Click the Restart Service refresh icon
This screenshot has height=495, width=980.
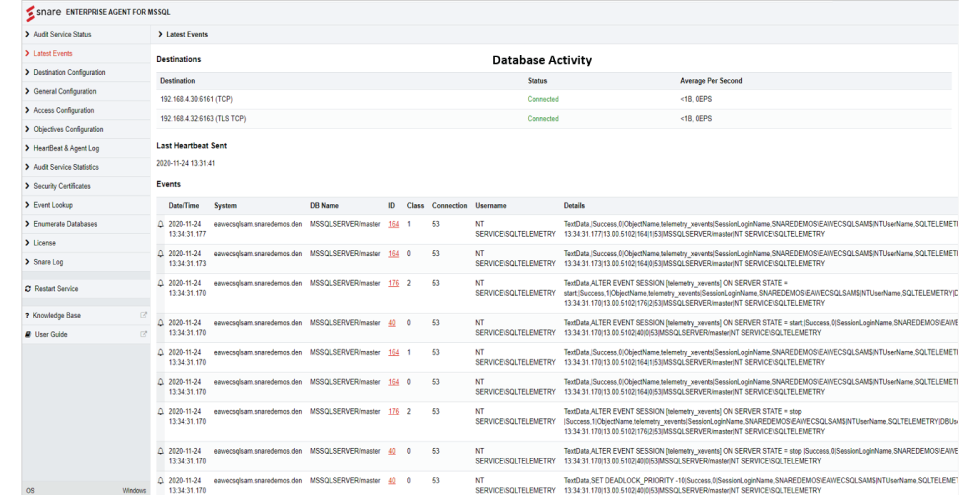coord(28,289)
